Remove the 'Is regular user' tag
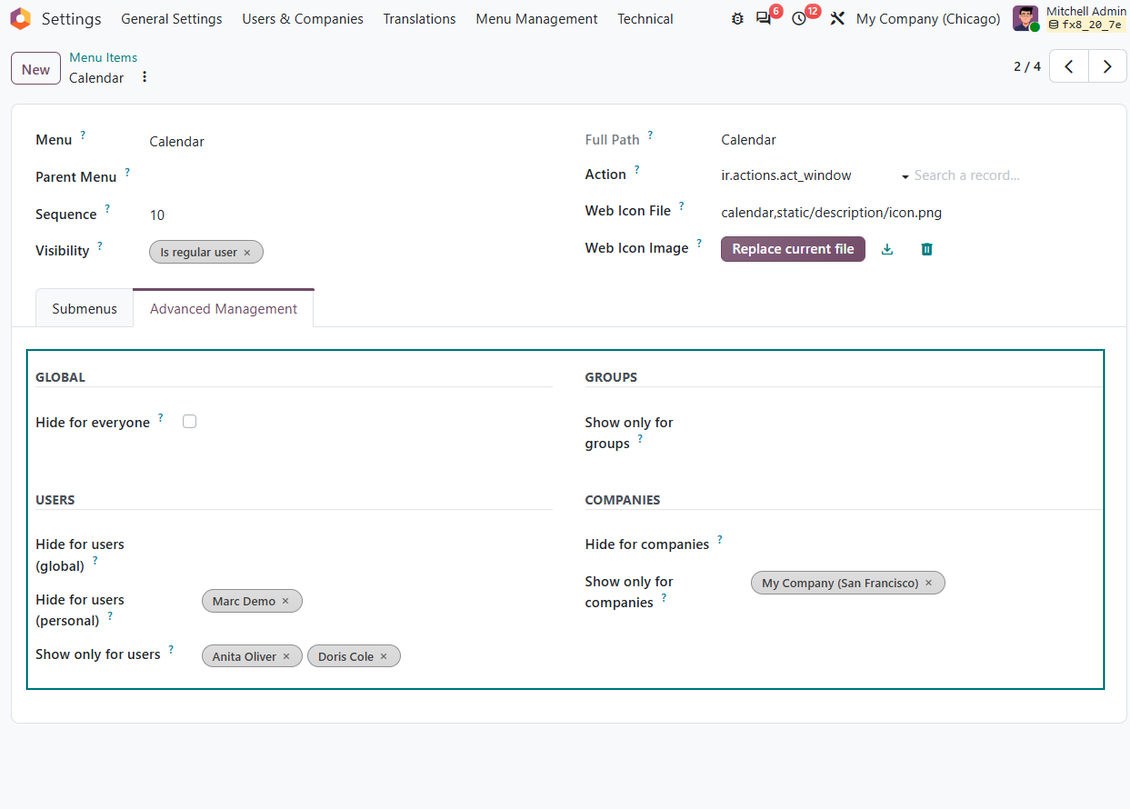Viewport: 1130px width, 809px height. 247,253
